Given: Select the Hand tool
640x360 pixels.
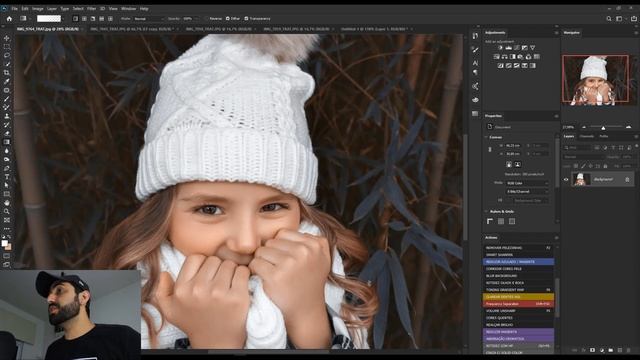Looking at the screenshot, I should [x=7, y=203].
